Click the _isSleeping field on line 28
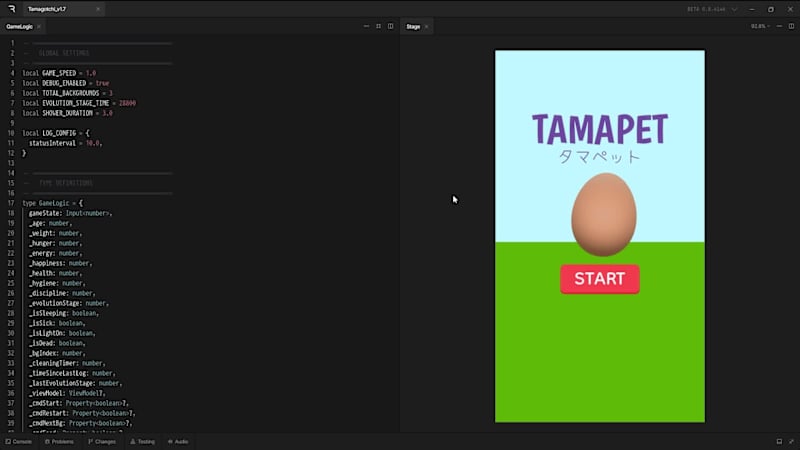The image size is (800, 450). (48, 313)
